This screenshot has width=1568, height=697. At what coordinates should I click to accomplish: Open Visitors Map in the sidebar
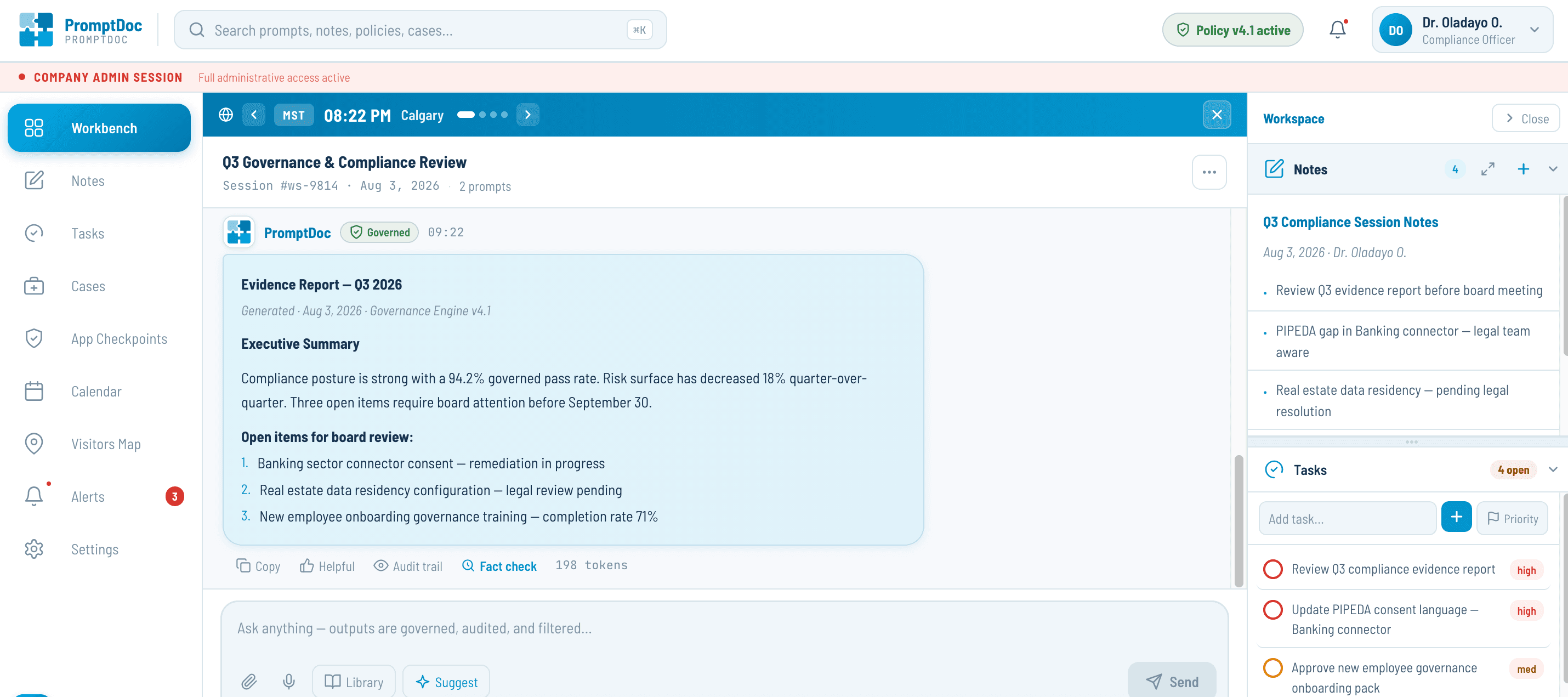coord(99,444)
